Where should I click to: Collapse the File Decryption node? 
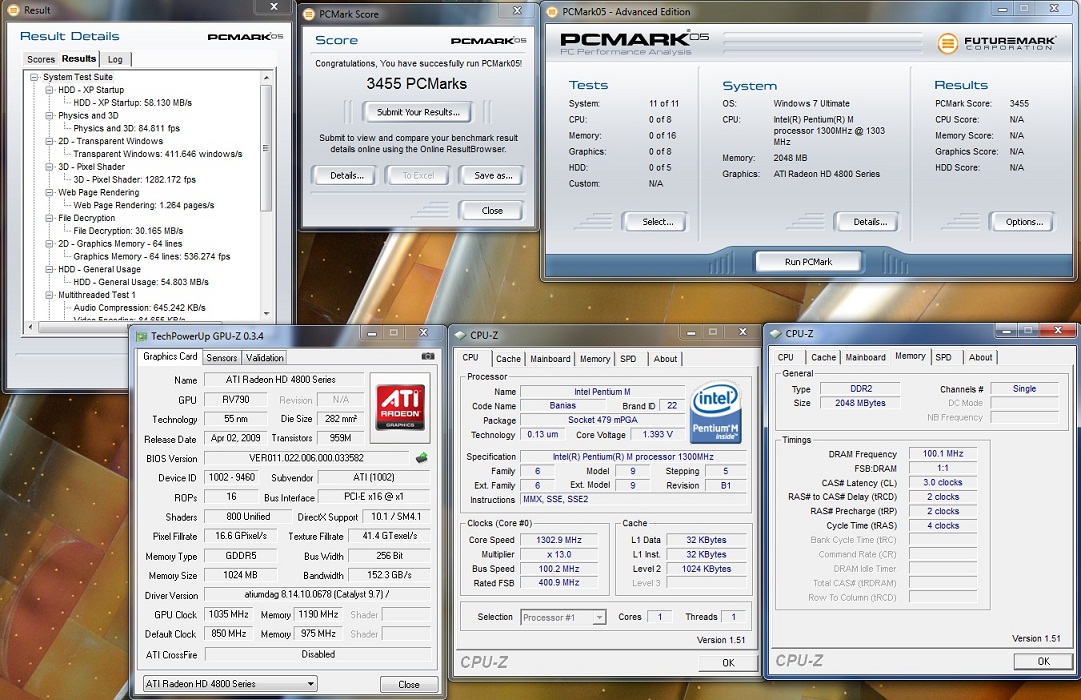tap(49, 218)
